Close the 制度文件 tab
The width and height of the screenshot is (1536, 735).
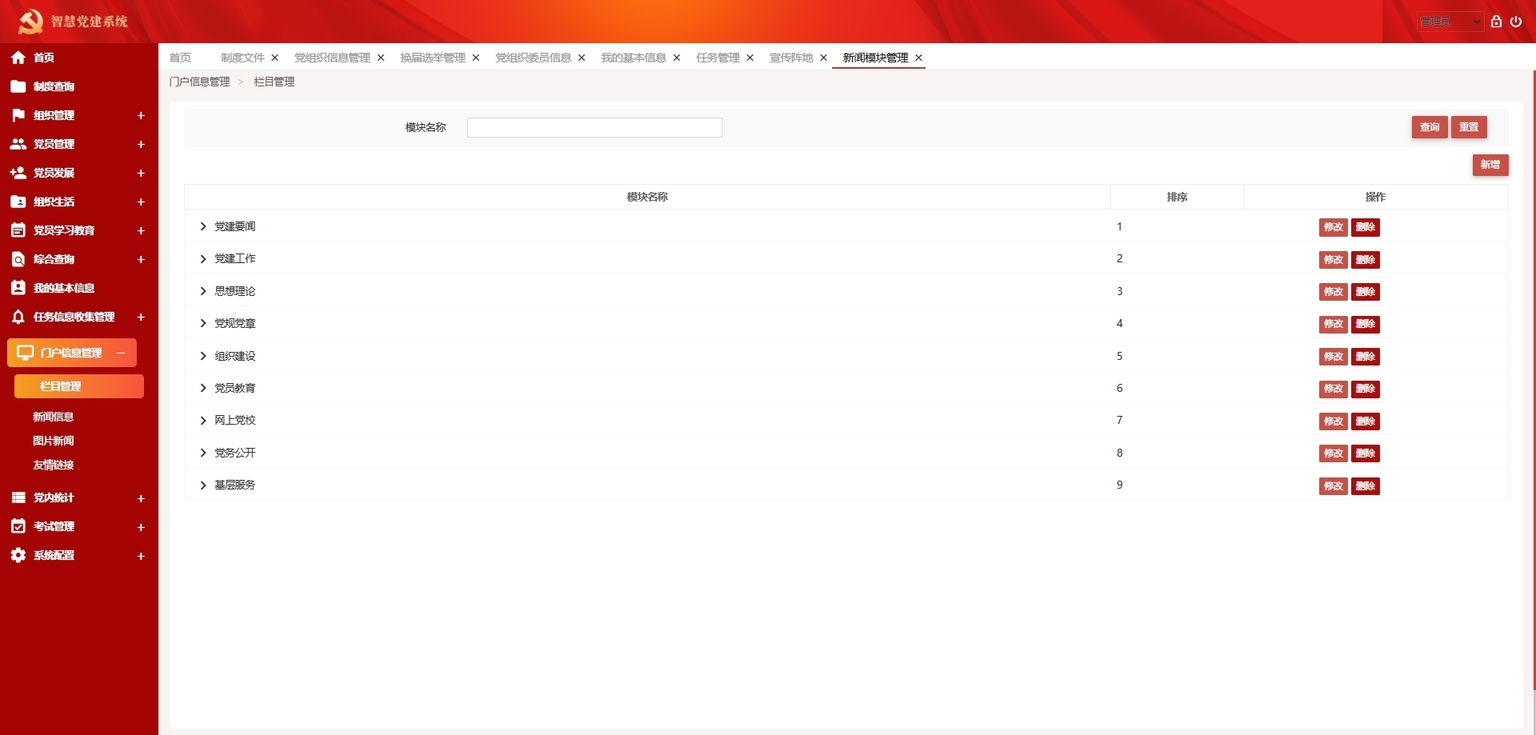pyautogui.click(x=275, y=58)
